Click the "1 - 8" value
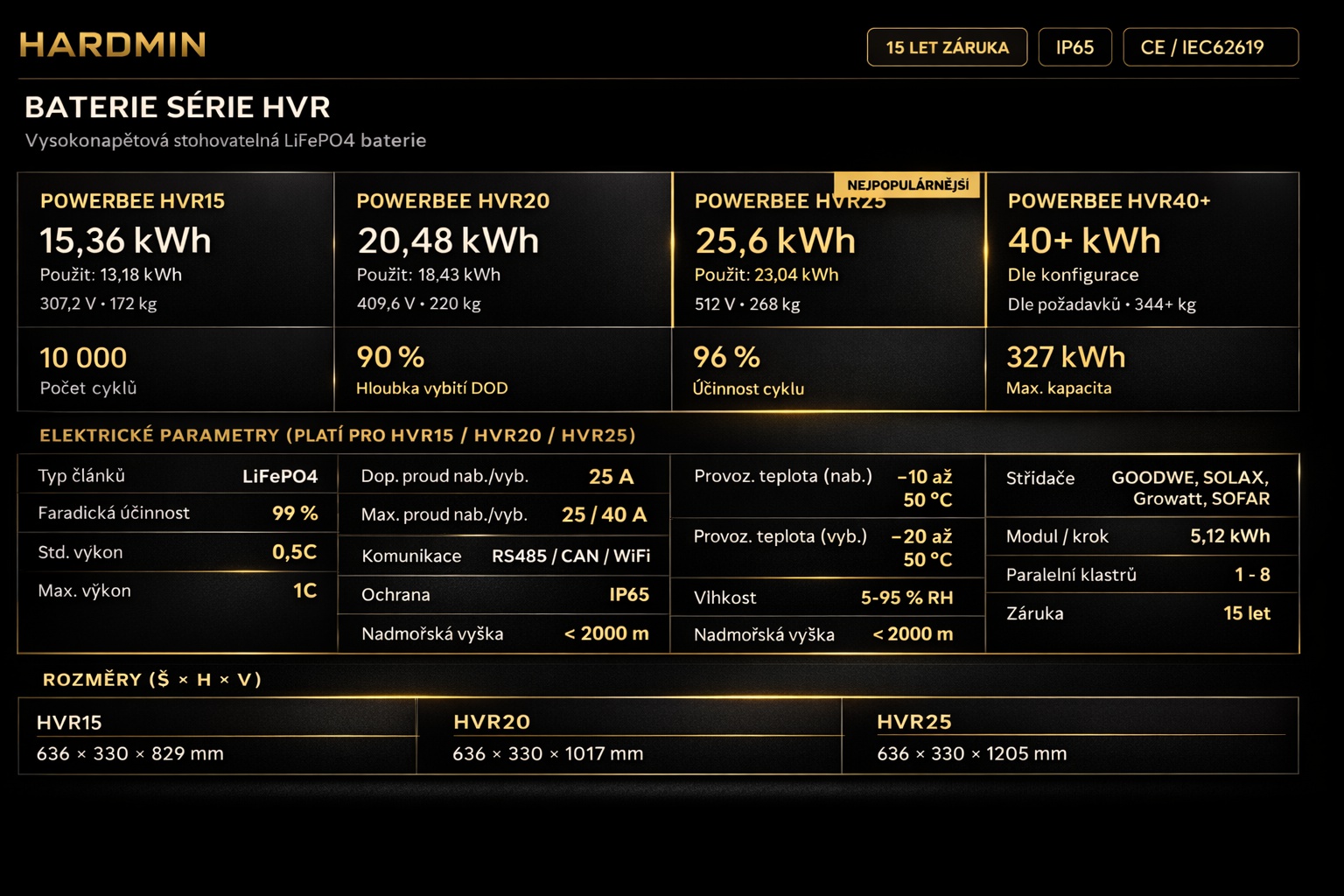The height and width of the screenshot is (896, 1344). (x=1252, y=575)
